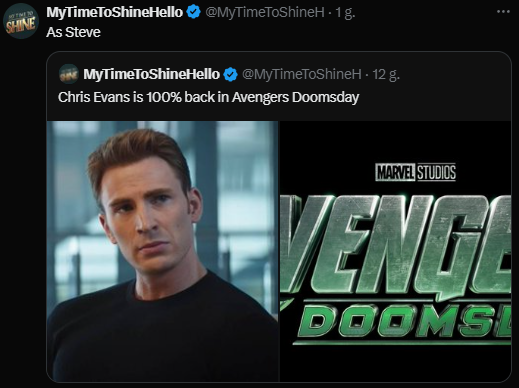Click the verified badge on the main tweet
519x388 pixels.
point(193,12)
